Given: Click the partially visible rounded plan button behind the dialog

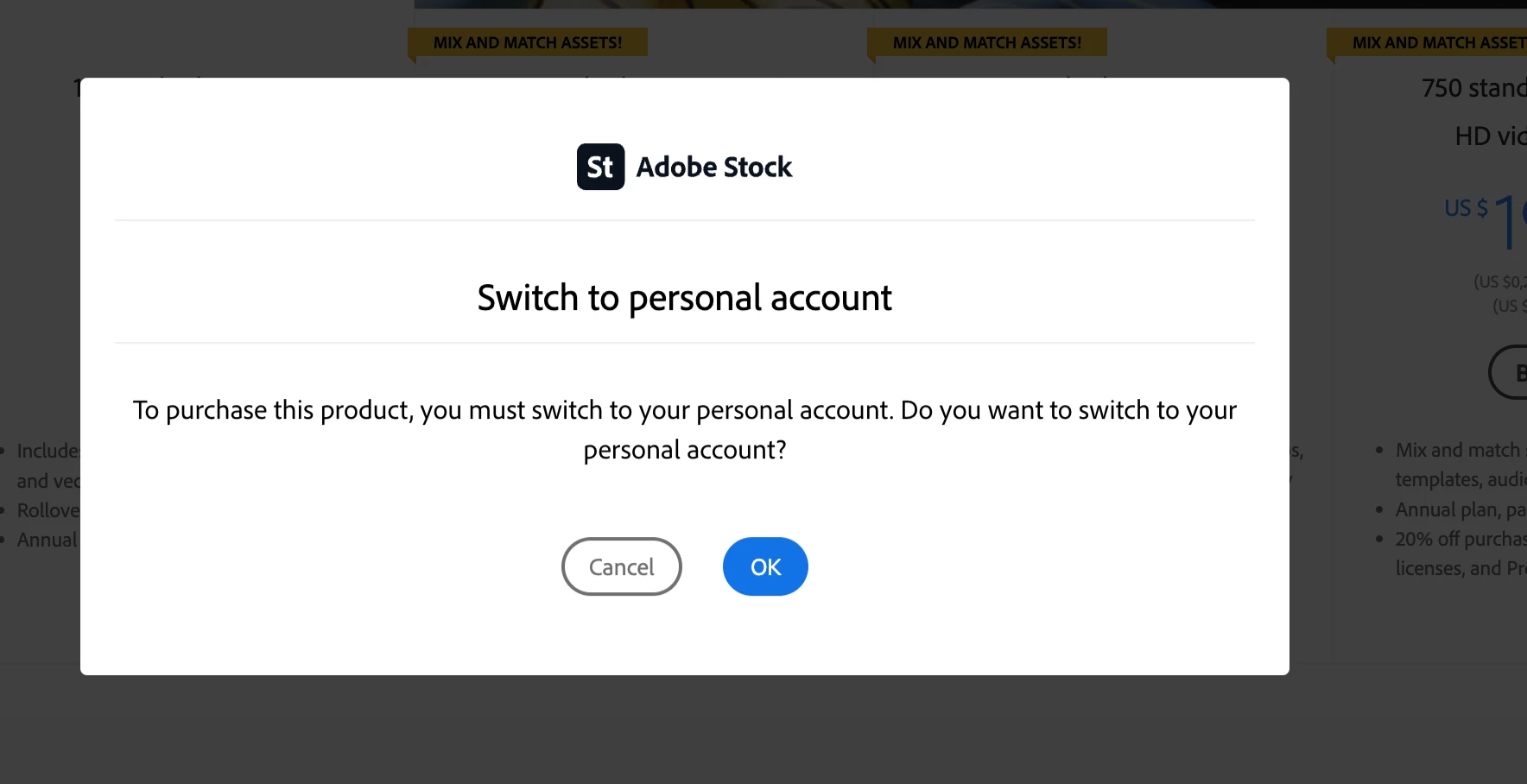Looking at the screenshot, I should click(1508, 372).
